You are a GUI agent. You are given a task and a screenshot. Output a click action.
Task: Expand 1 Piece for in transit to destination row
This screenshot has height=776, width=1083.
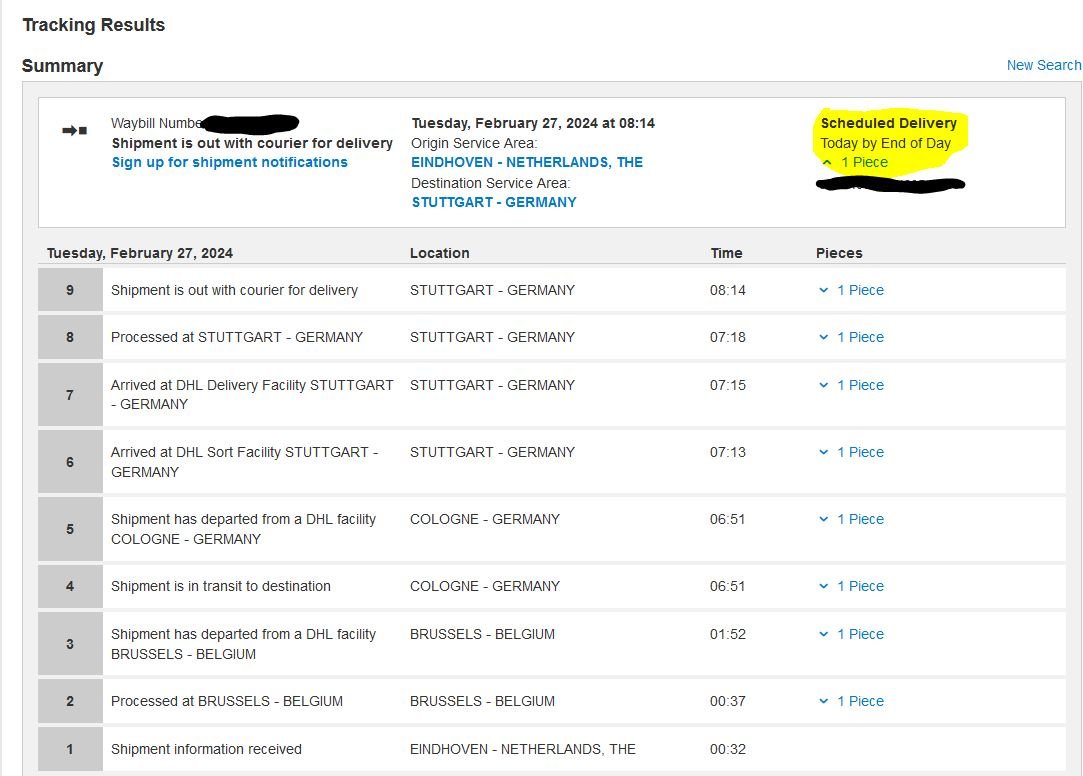click(851, 586)
